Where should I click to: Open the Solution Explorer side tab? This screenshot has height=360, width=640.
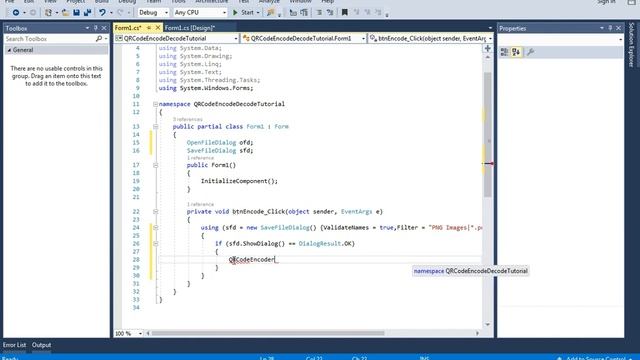631,45
